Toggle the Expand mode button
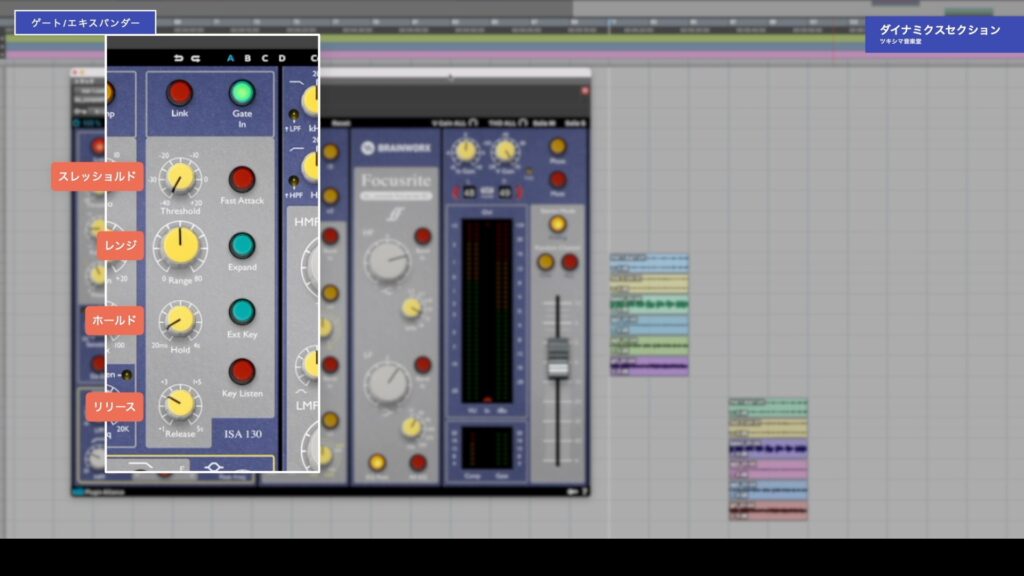Viewport: 1024px width, 576px height. click(x=242, y=246)
